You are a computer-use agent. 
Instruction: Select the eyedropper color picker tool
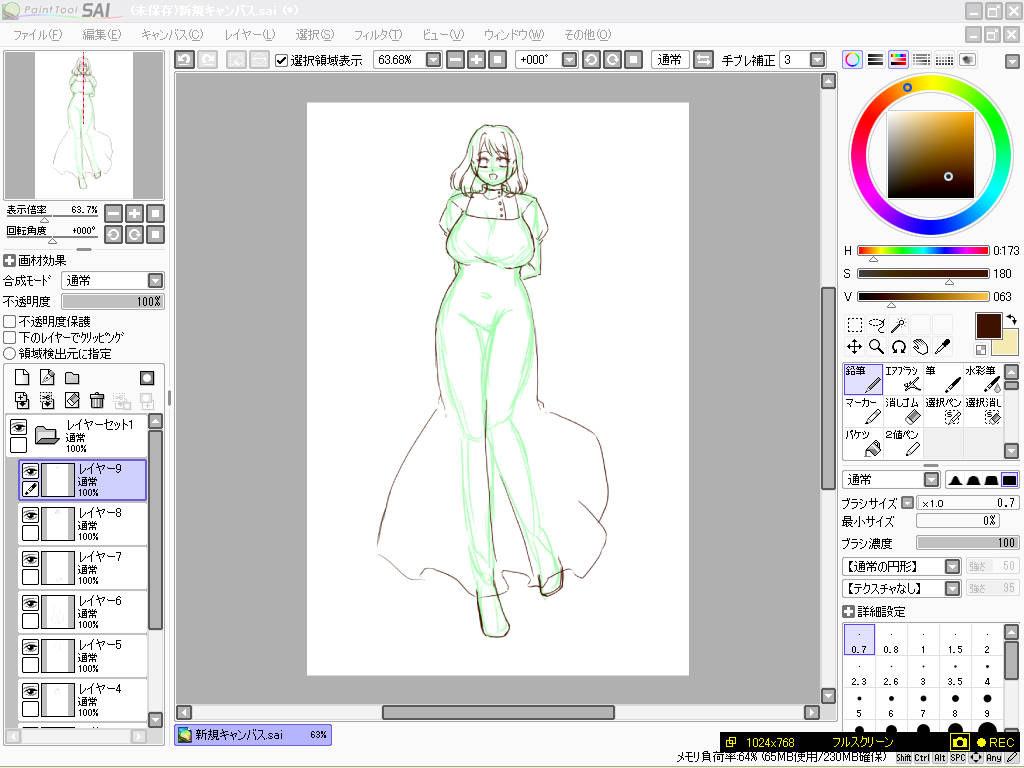(x=941, y=347)
